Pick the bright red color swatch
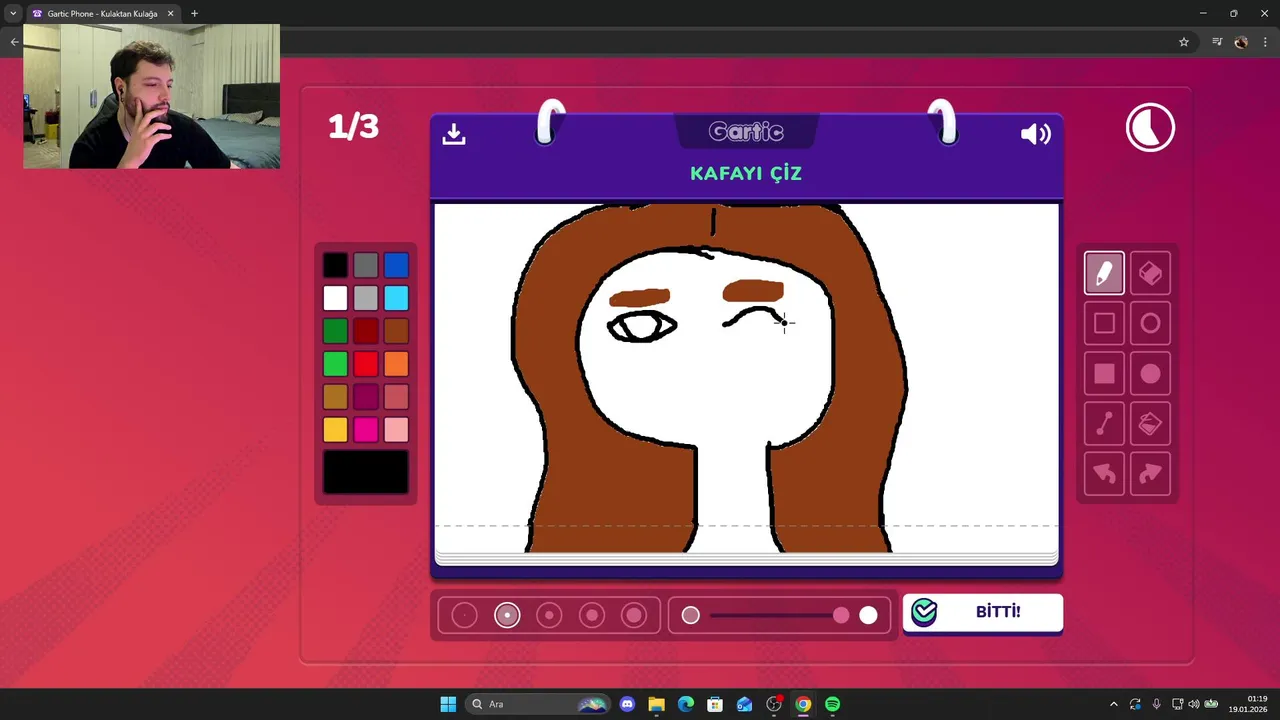 click(x=366, y=364)
